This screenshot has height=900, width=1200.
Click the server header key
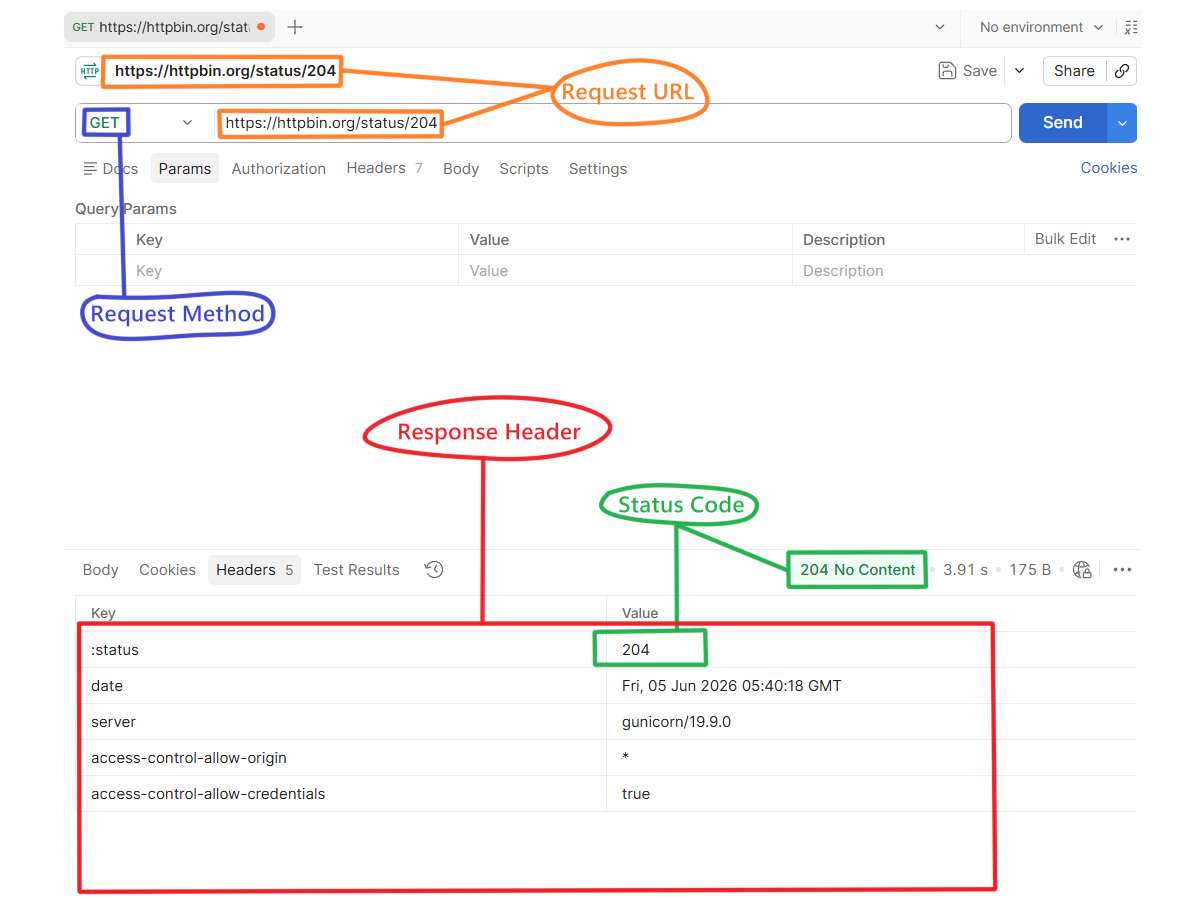(113, 722)
